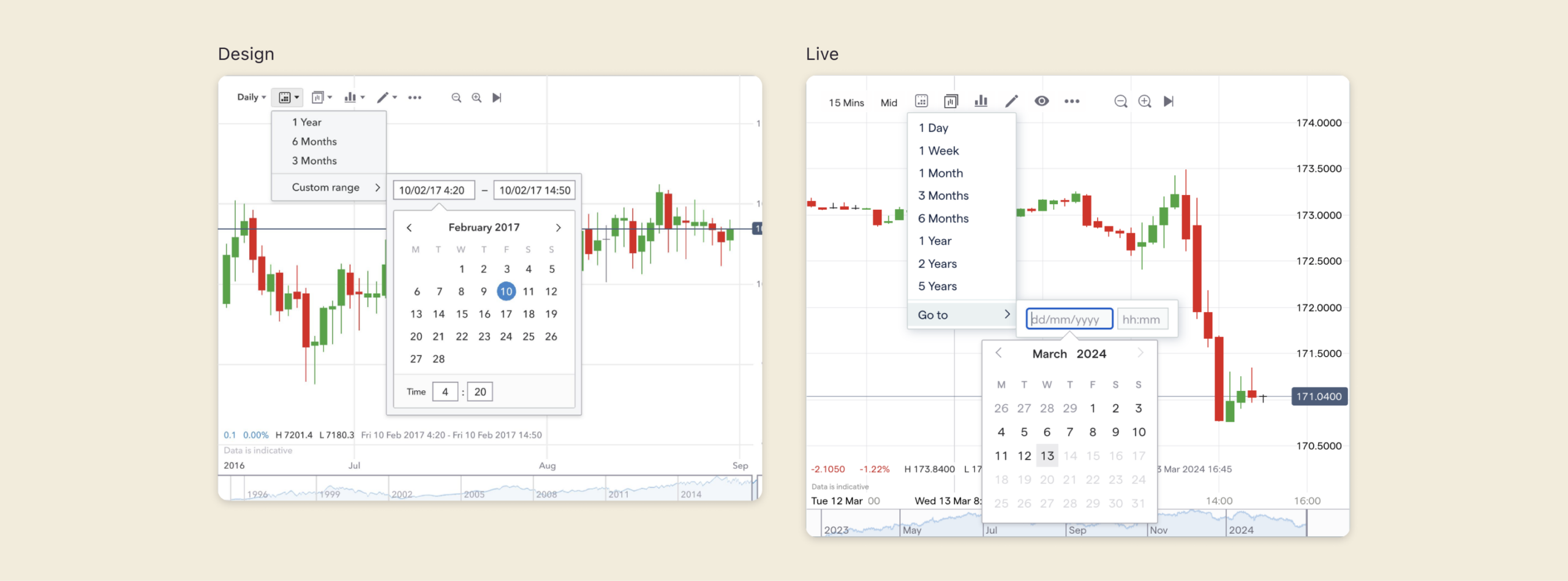Select the 1 Day range

tap(962, 127)
